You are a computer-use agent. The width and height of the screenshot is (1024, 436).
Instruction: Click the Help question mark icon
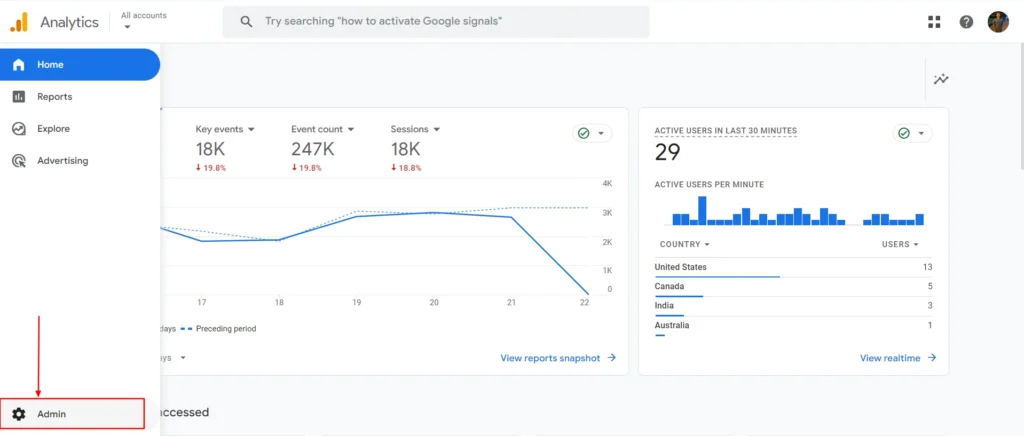click(x=966, y=22)
